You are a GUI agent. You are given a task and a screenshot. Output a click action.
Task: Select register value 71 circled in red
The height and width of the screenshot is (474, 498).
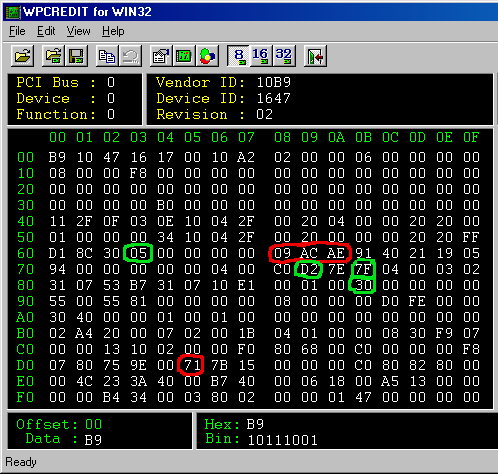click(x=192, y=365)
